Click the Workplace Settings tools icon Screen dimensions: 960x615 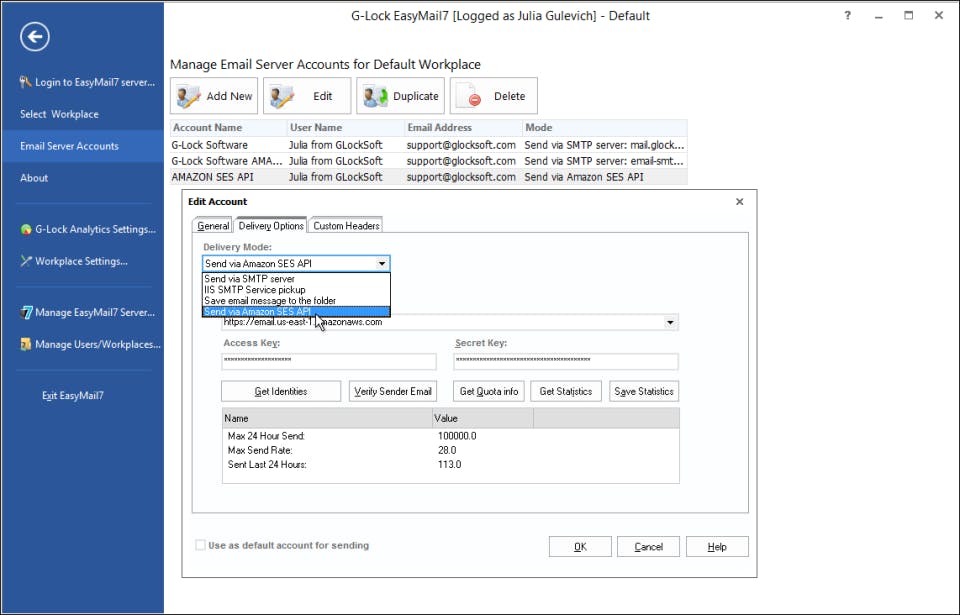(26, 261)
